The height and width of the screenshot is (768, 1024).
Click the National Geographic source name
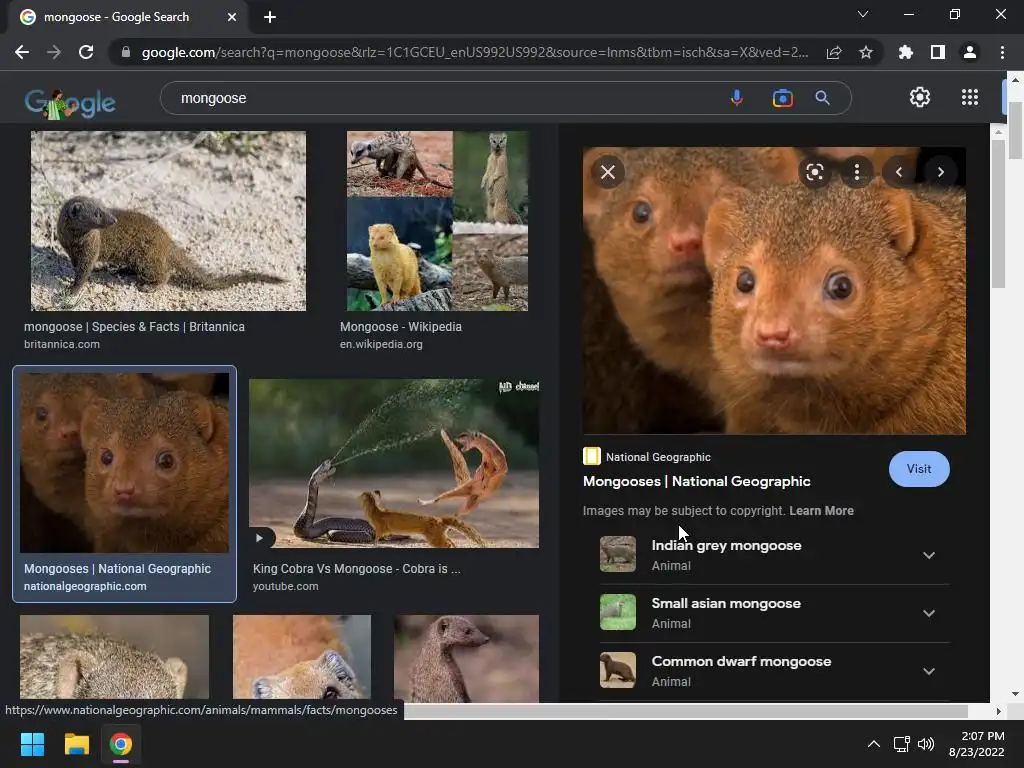[x=658, y=457]
